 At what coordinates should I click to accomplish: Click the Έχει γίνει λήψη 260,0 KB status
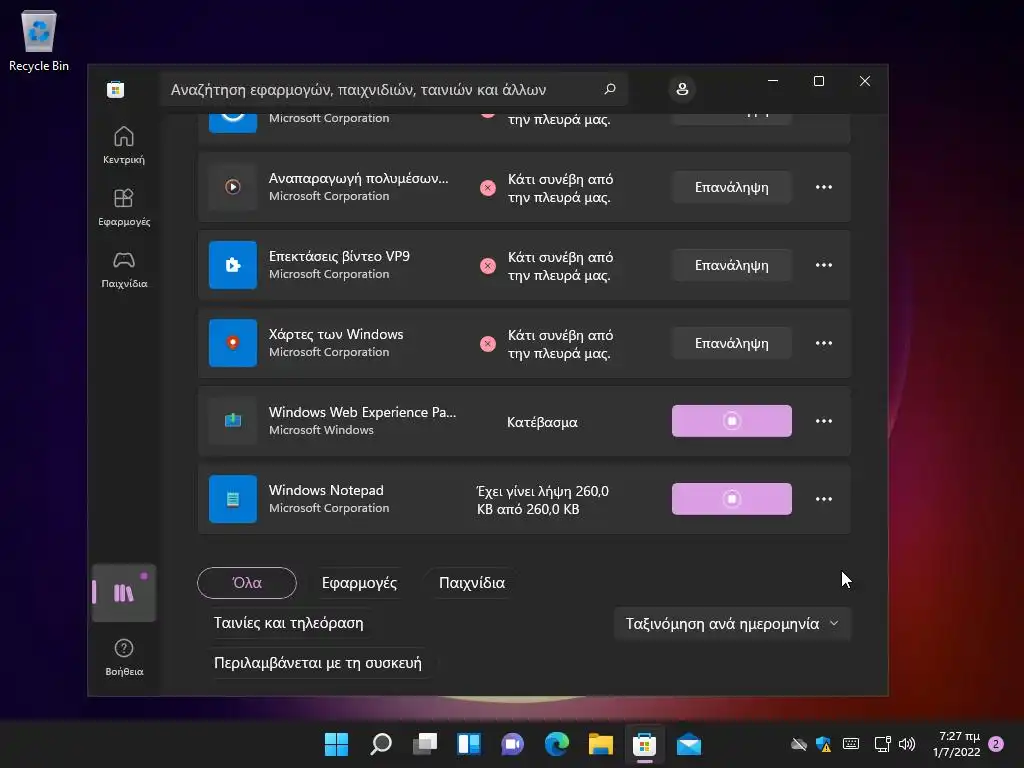coord(542,500)
